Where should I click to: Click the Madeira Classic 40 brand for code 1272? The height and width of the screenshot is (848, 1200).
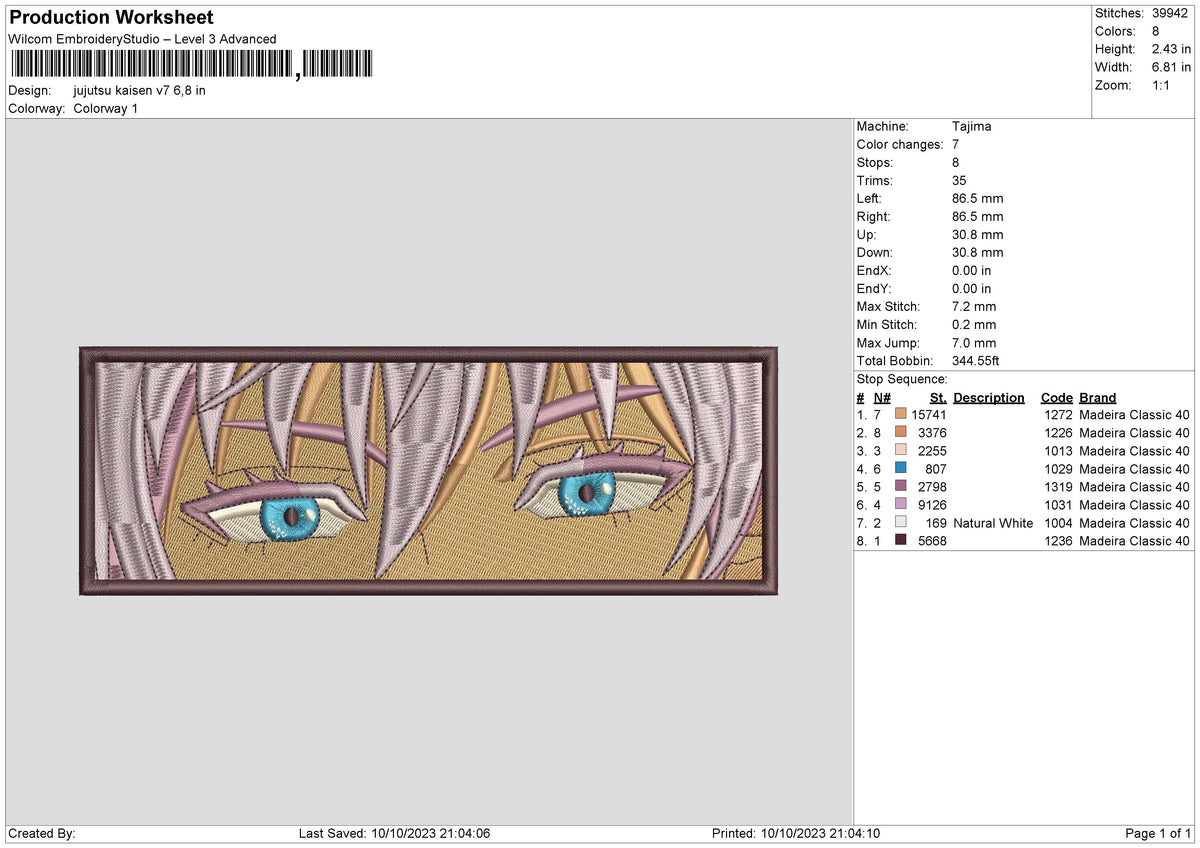1134,415
